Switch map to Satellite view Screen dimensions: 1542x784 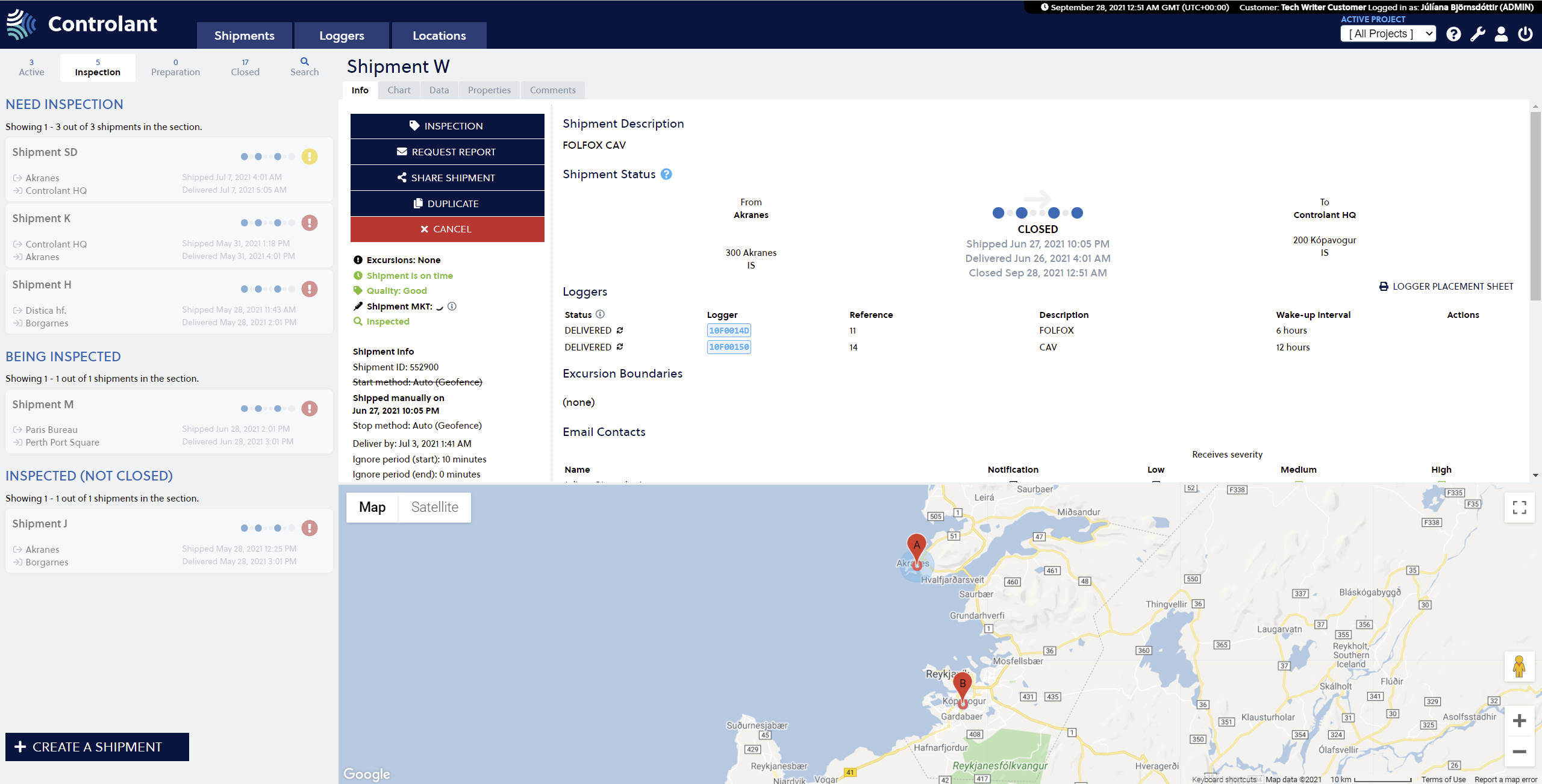434,508
